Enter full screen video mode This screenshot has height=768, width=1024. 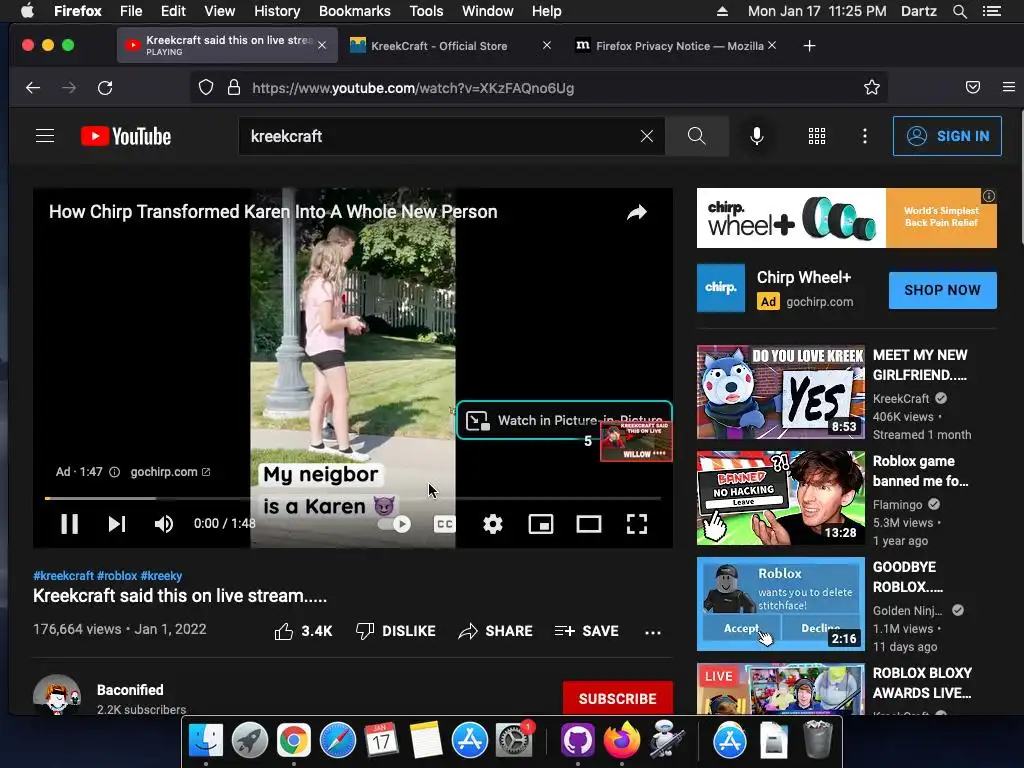coord(637,524)
